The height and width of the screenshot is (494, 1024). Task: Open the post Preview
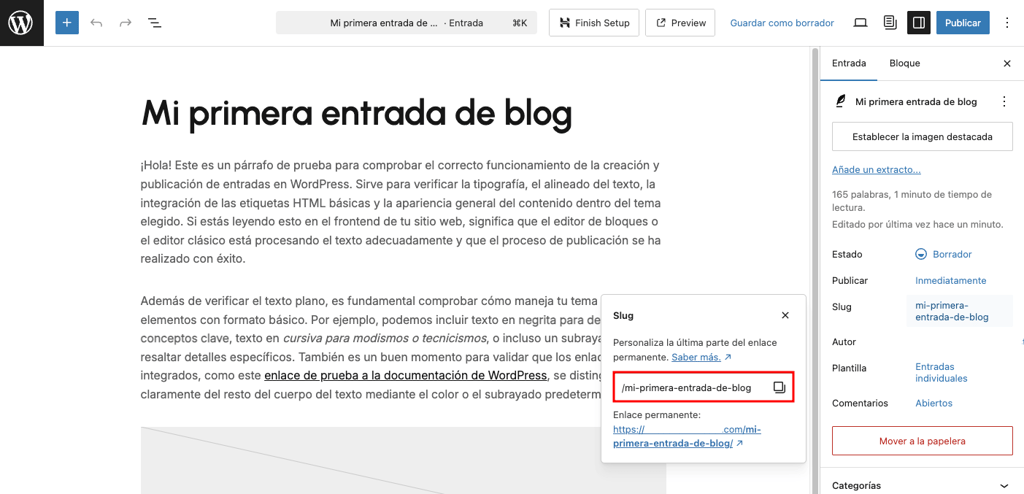[x=680, y=23]
